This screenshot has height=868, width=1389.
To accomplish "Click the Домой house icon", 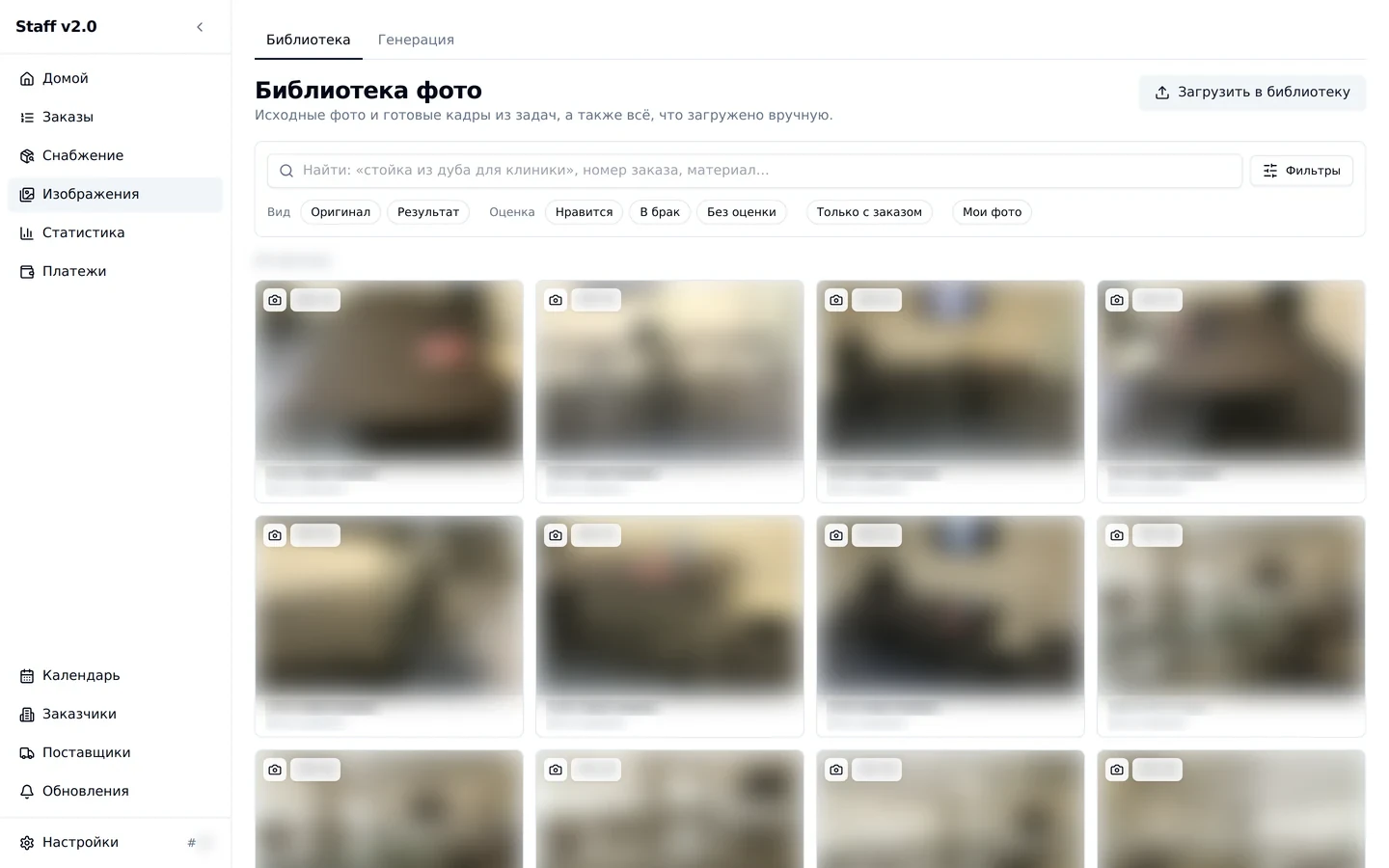I will click(27, 79).
